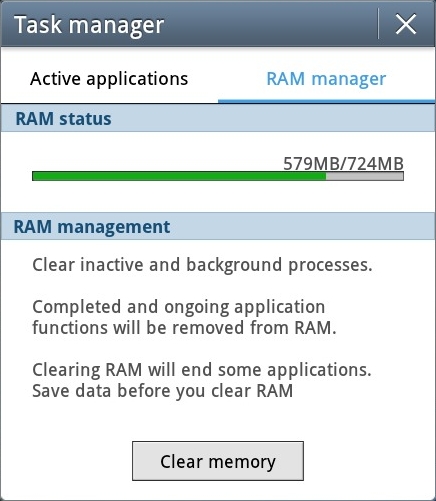Click the green used portion of RAM bar
Viewport: 436px width, 501px height.
point(179,176)
